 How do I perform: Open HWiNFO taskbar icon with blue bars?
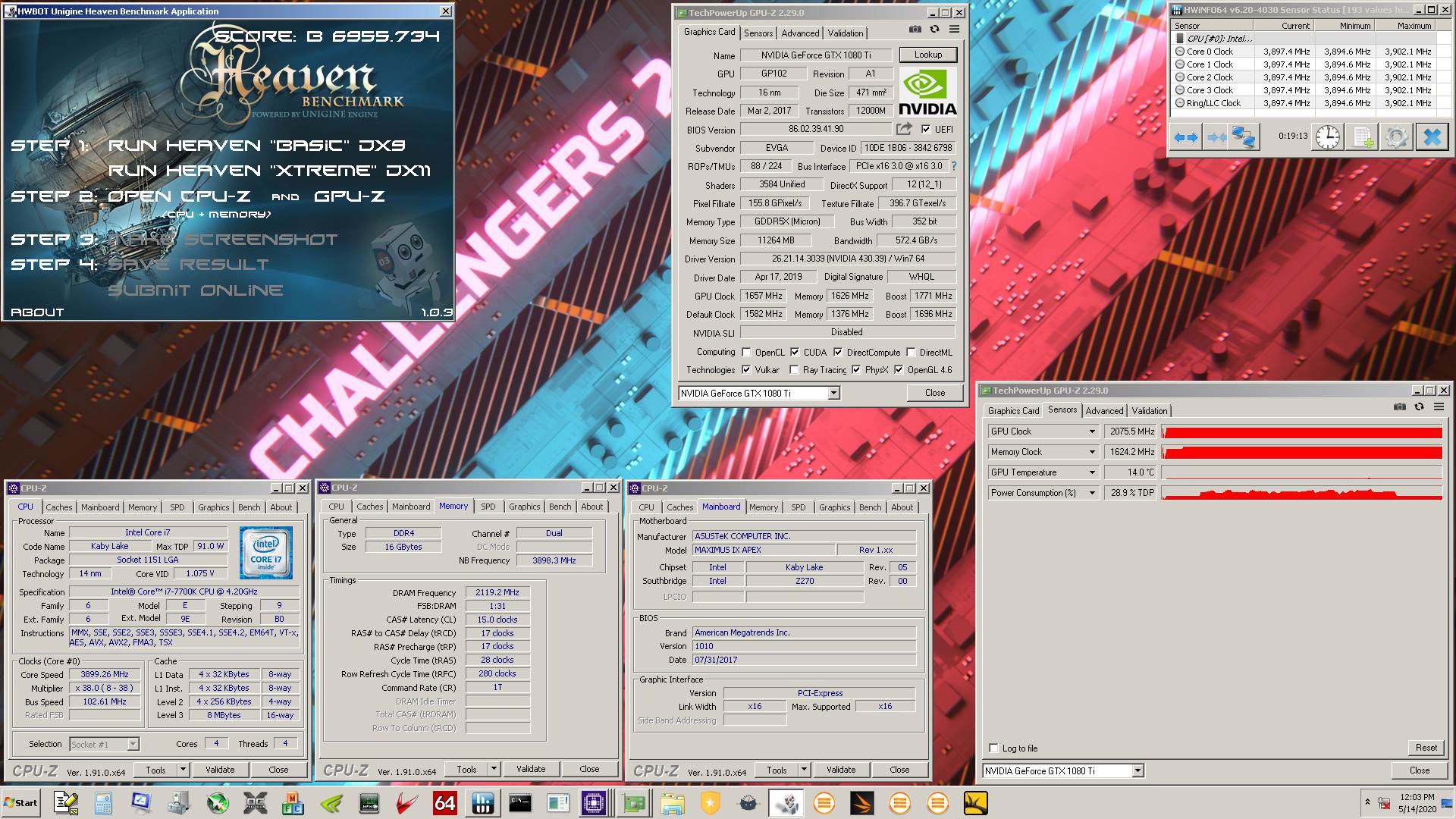pyautogui.click(x=482, y=803)
